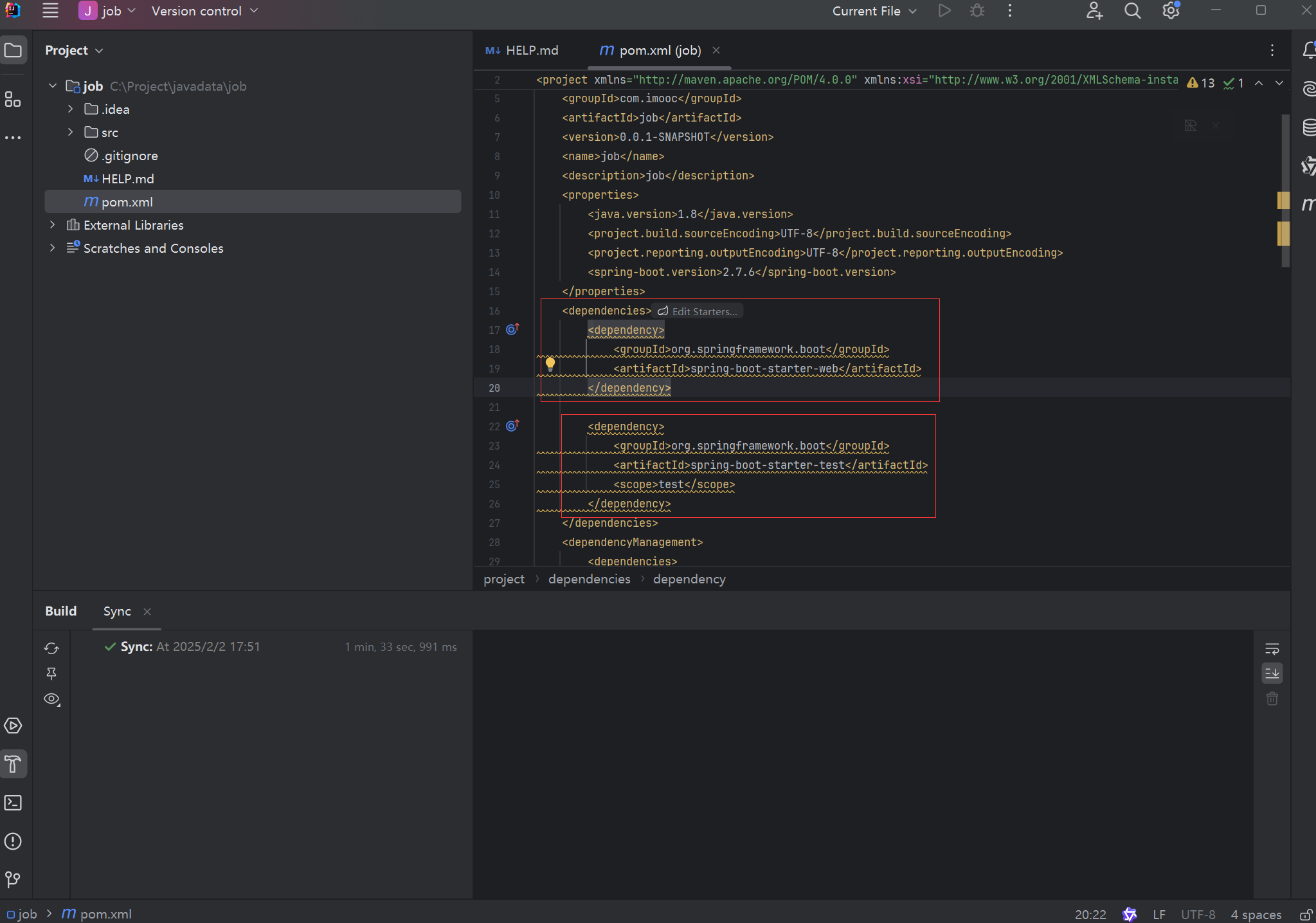Collapse the job project root

[53, 86]
